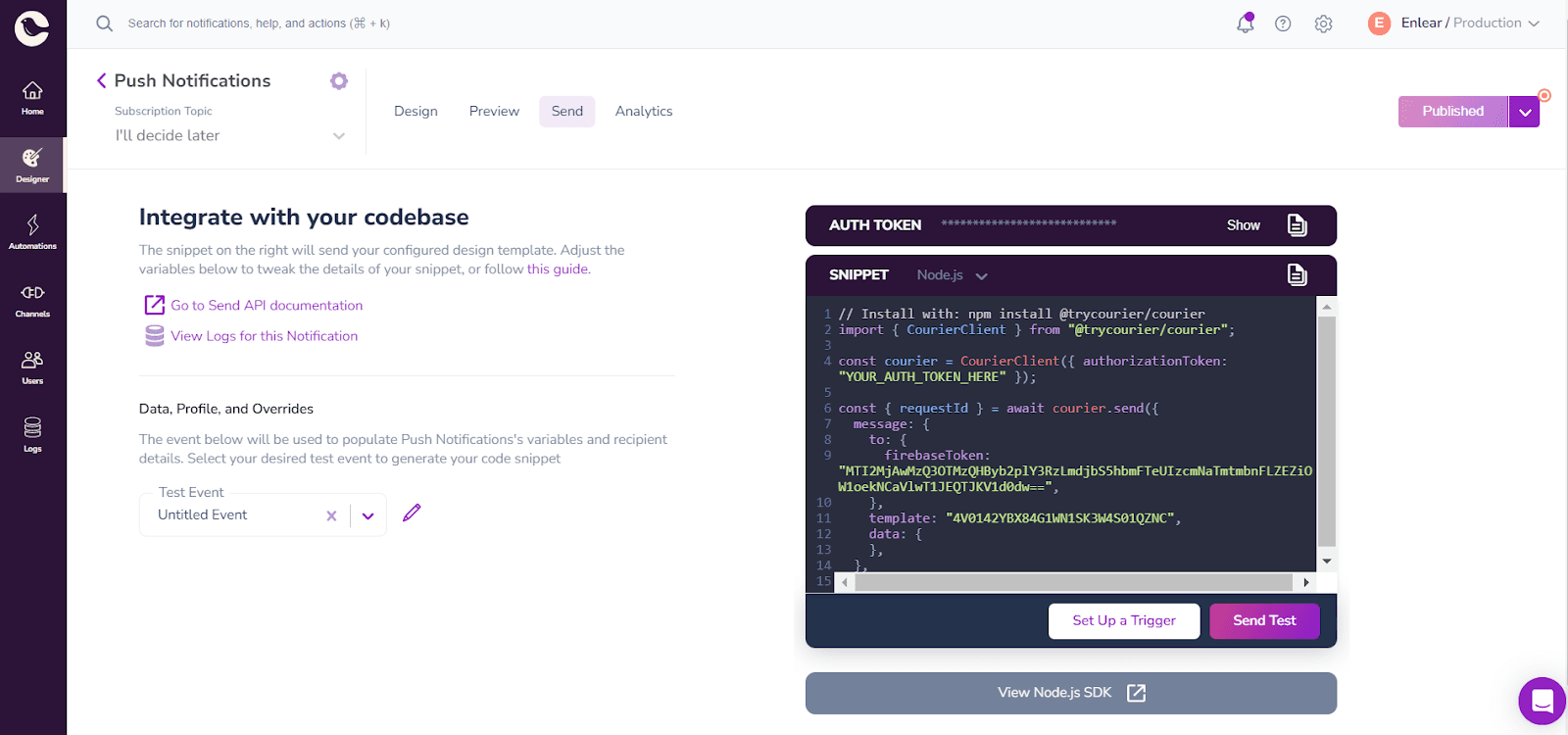Click the Send Test button
The width and height of the screenshot is (1568, 735).
(1264, 620)
